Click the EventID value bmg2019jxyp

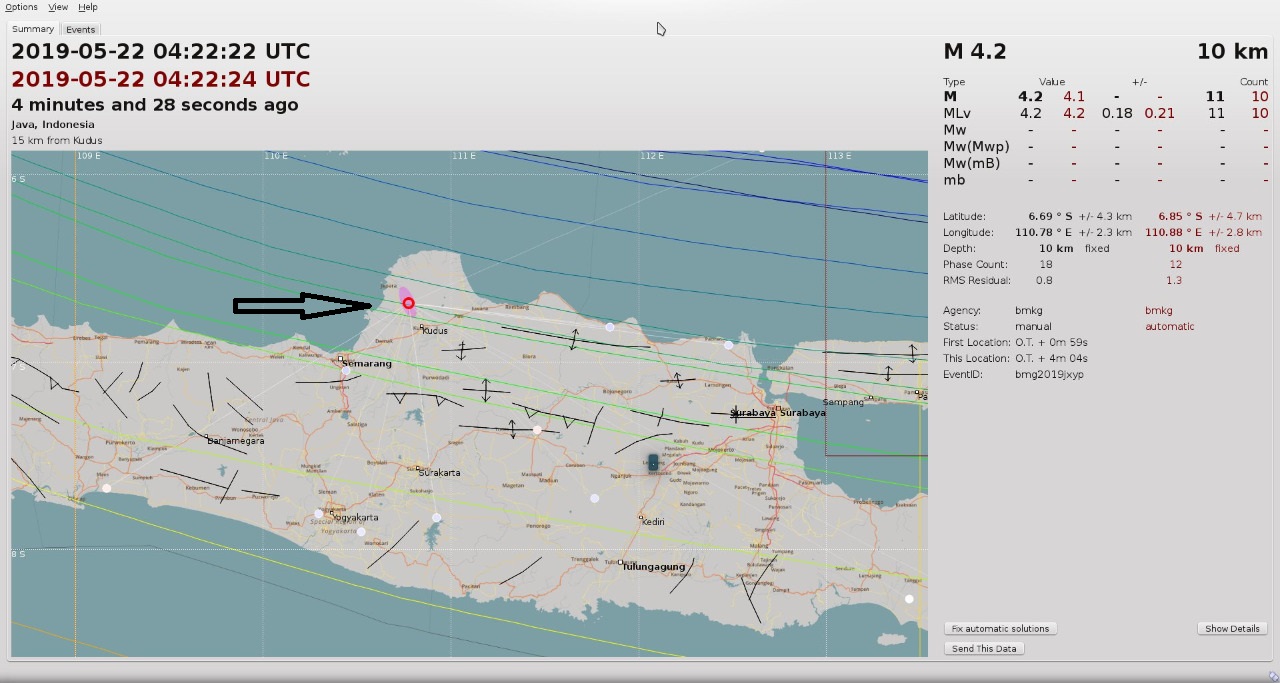coord(1049,374)
